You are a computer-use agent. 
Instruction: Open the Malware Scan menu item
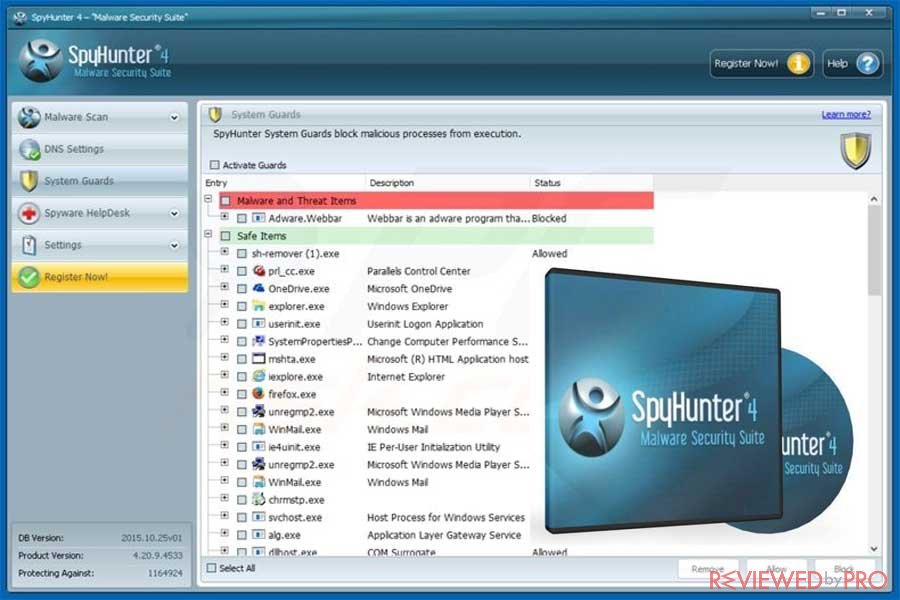pos(99,117)
